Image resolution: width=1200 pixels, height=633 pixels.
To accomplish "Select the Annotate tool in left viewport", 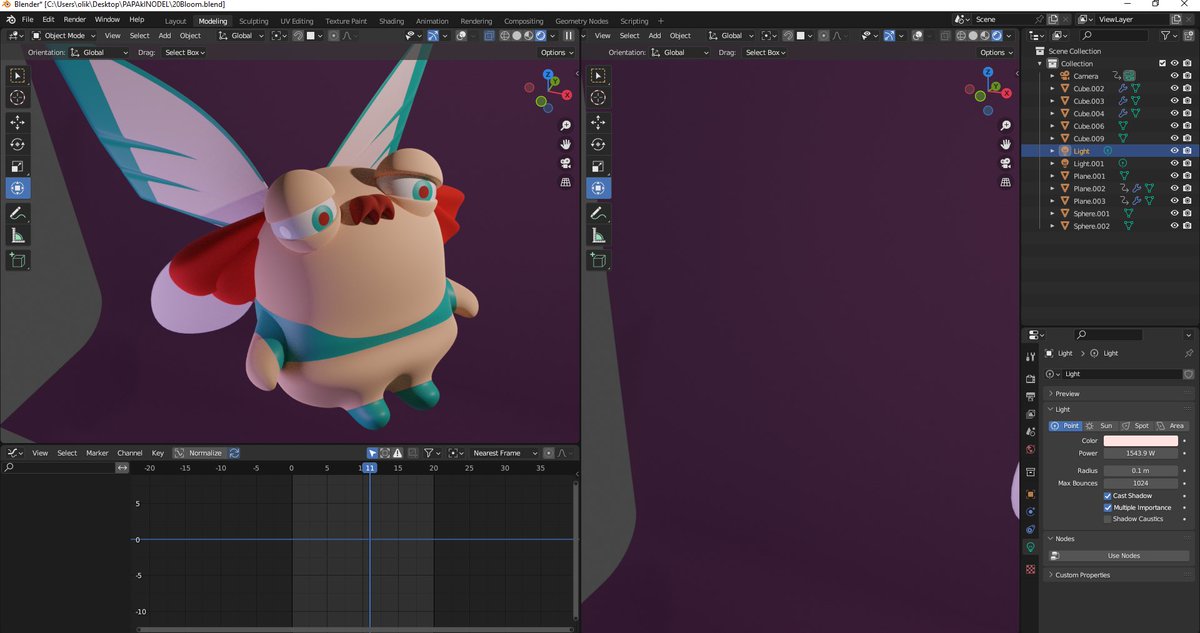I will [18, 213].
